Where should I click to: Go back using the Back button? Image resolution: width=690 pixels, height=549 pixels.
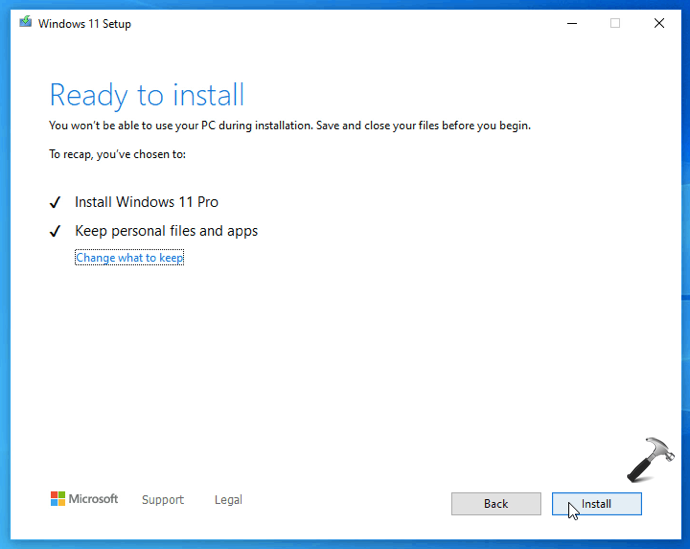[496, 504]
